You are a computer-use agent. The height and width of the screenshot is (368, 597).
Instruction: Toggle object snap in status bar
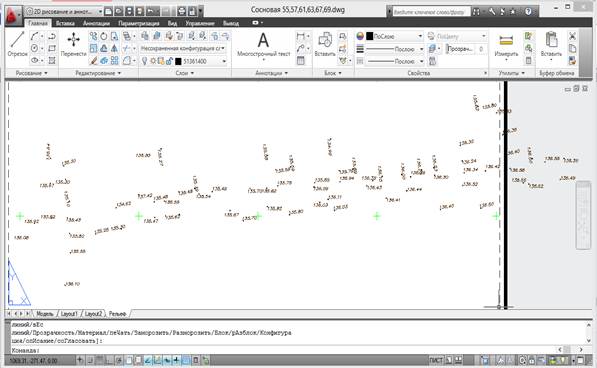[129, 360]
